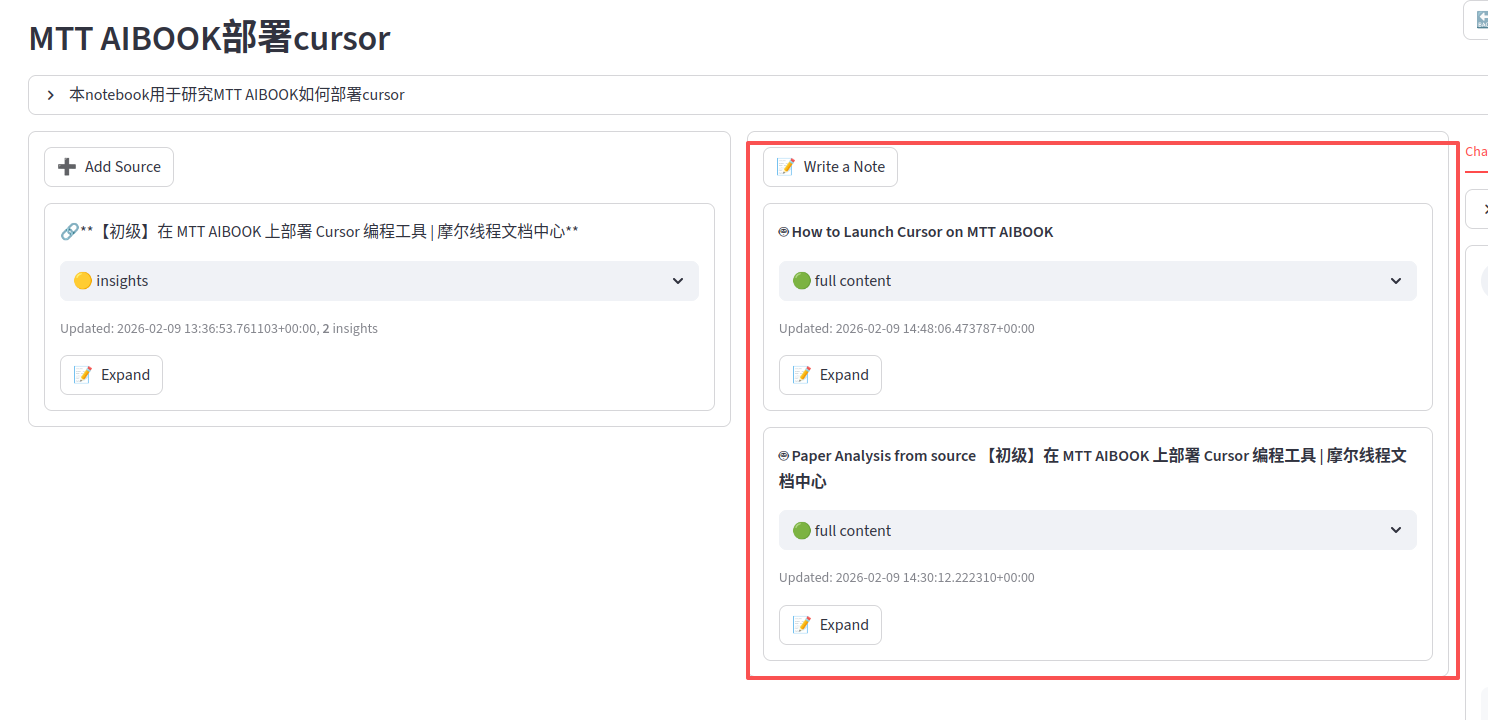Click the link icon beside the 【初级】 source title
The image size is (1488, 720).
pos(69,232)
